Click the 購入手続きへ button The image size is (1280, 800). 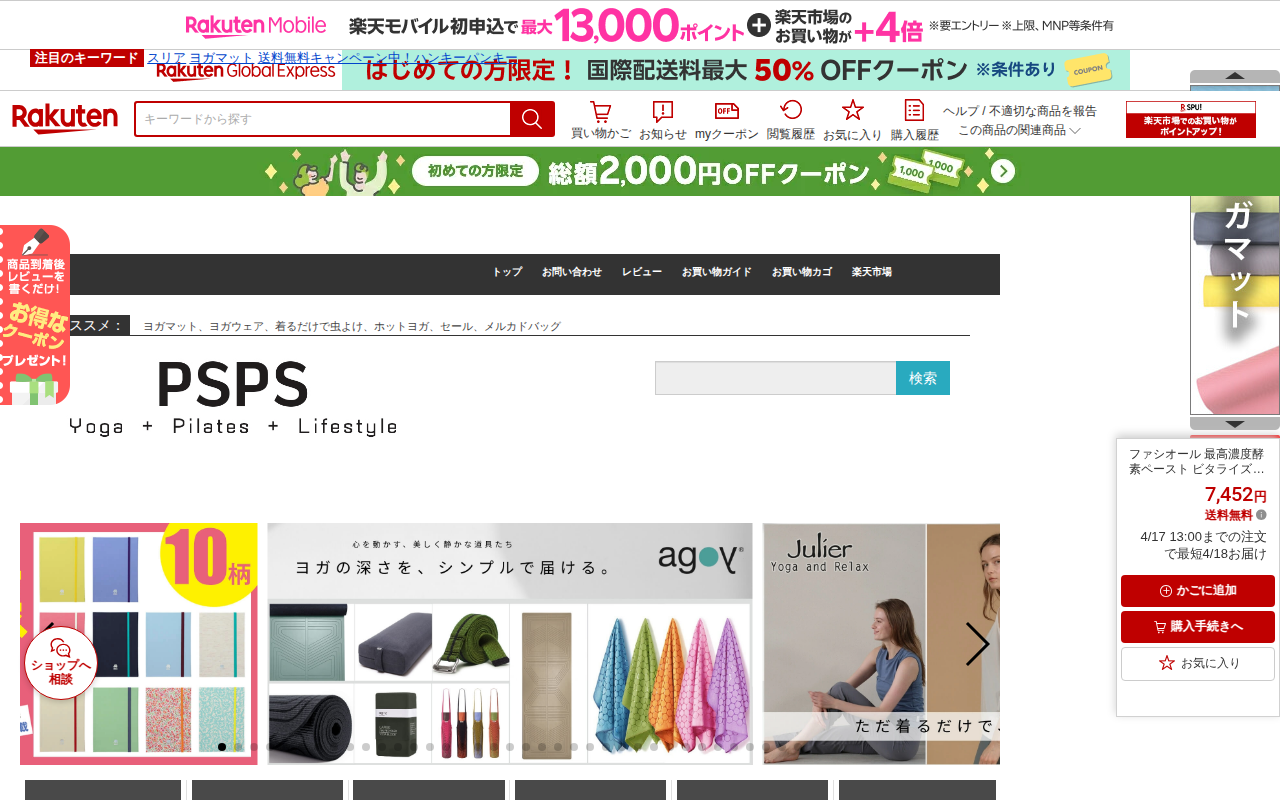[x=1198, y=627]
